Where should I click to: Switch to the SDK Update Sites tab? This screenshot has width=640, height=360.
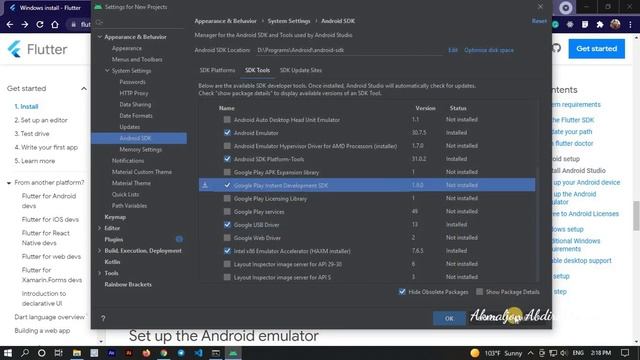pos(301,70)
